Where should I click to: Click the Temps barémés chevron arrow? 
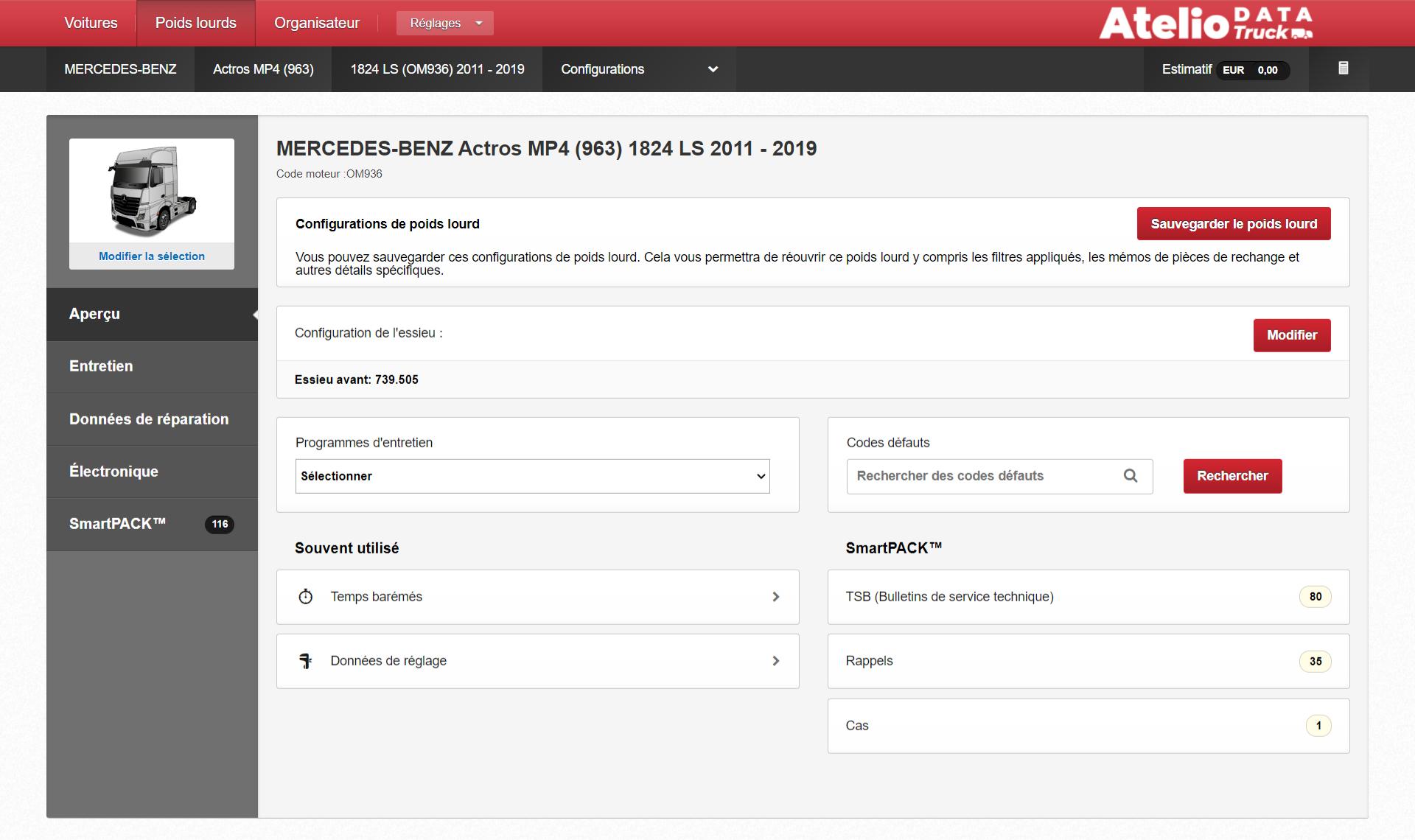pos(775,597)
